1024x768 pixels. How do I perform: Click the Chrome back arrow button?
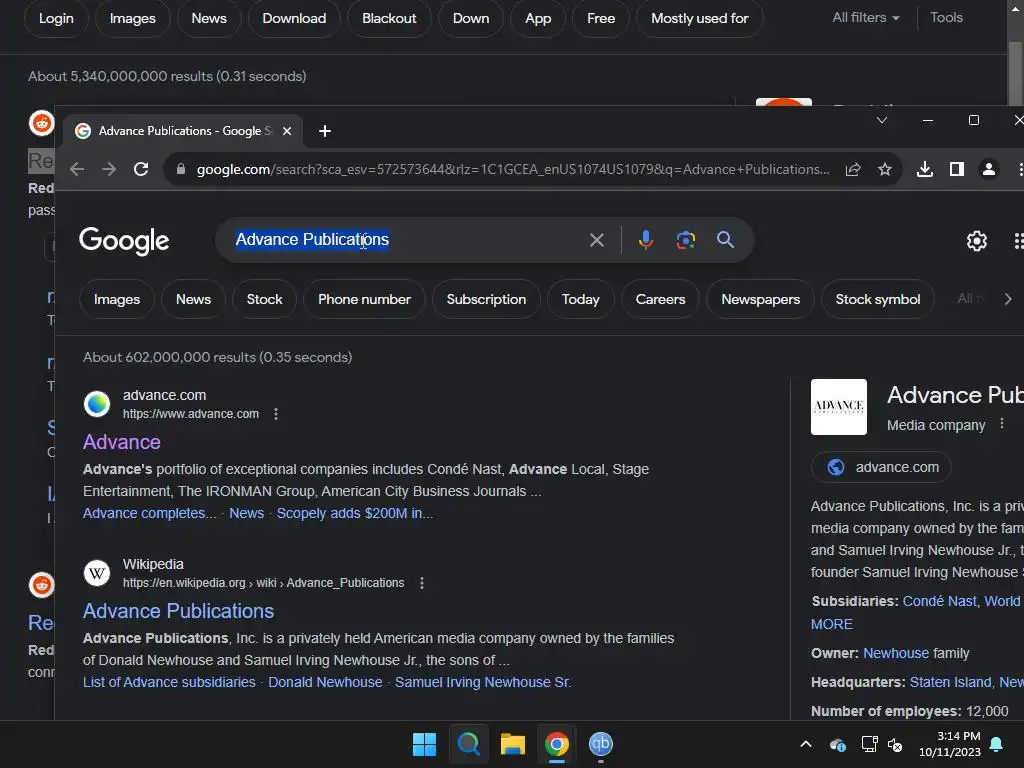pos(77,170)
